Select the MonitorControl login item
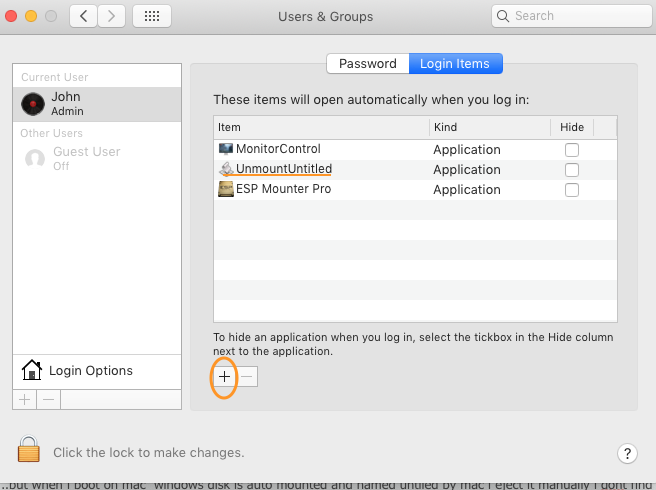 click(415, 149)
